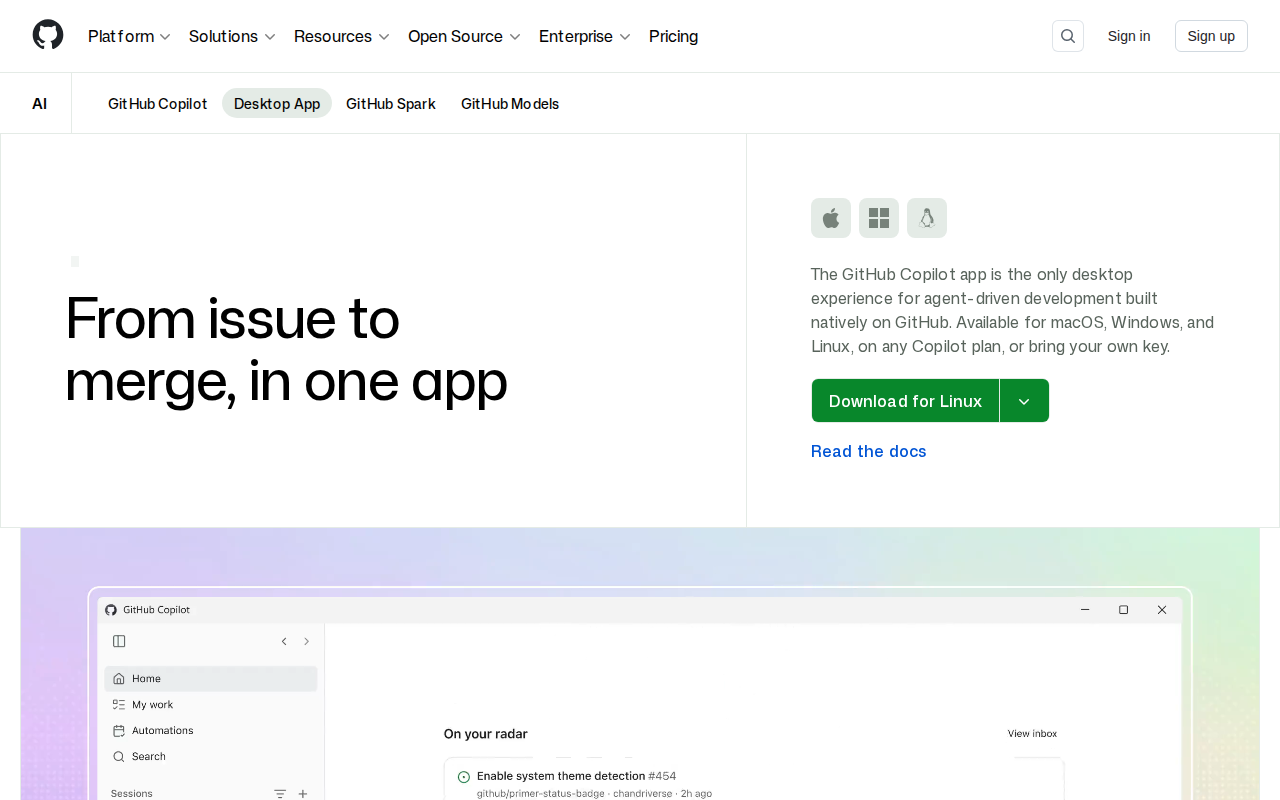Click View inbox in the app preview

(1032, 733)
